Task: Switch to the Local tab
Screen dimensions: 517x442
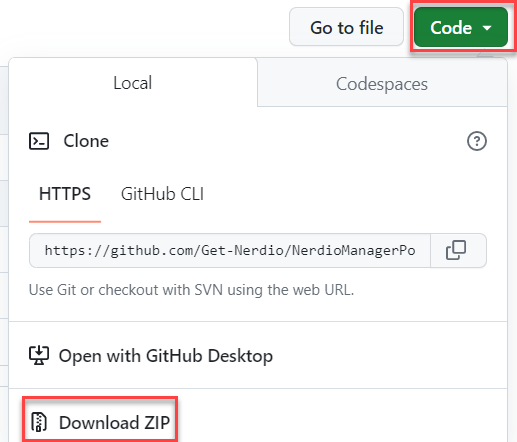Action: tap(133, 82)
